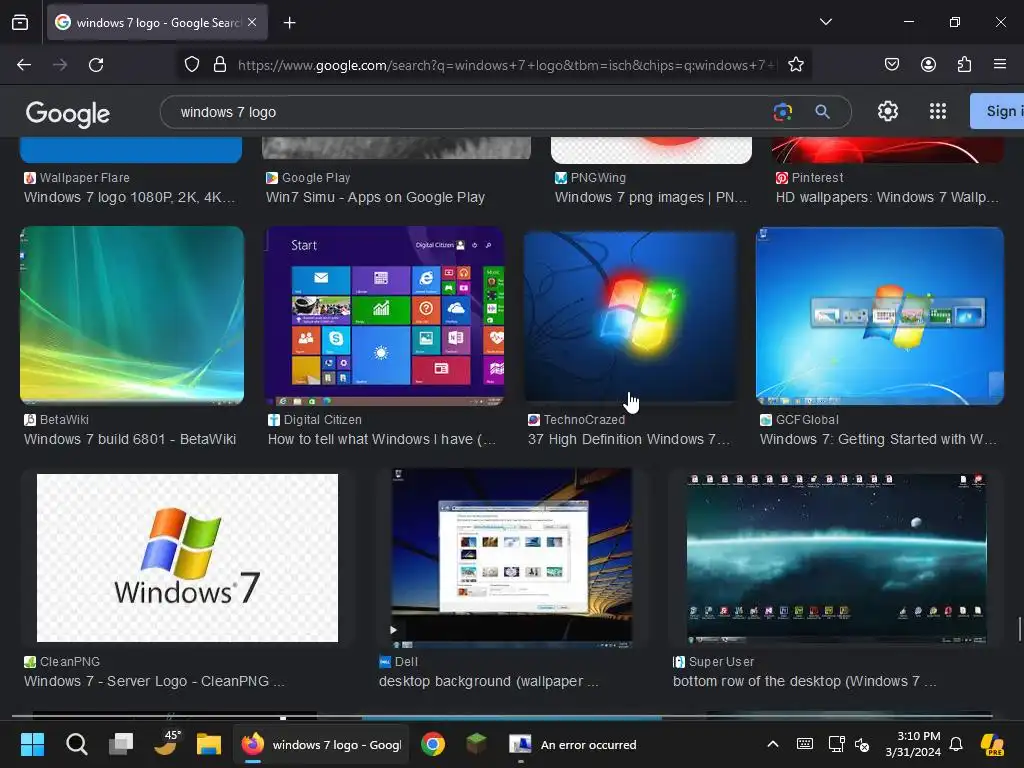Open GCFGlobal Getting Started link
1024x768 pixels.
coord(878,439)
